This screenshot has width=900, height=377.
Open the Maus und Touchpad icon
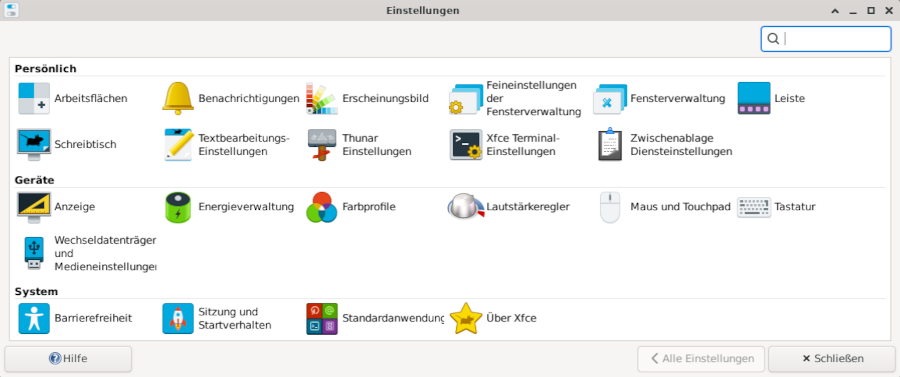pos(610,207)
